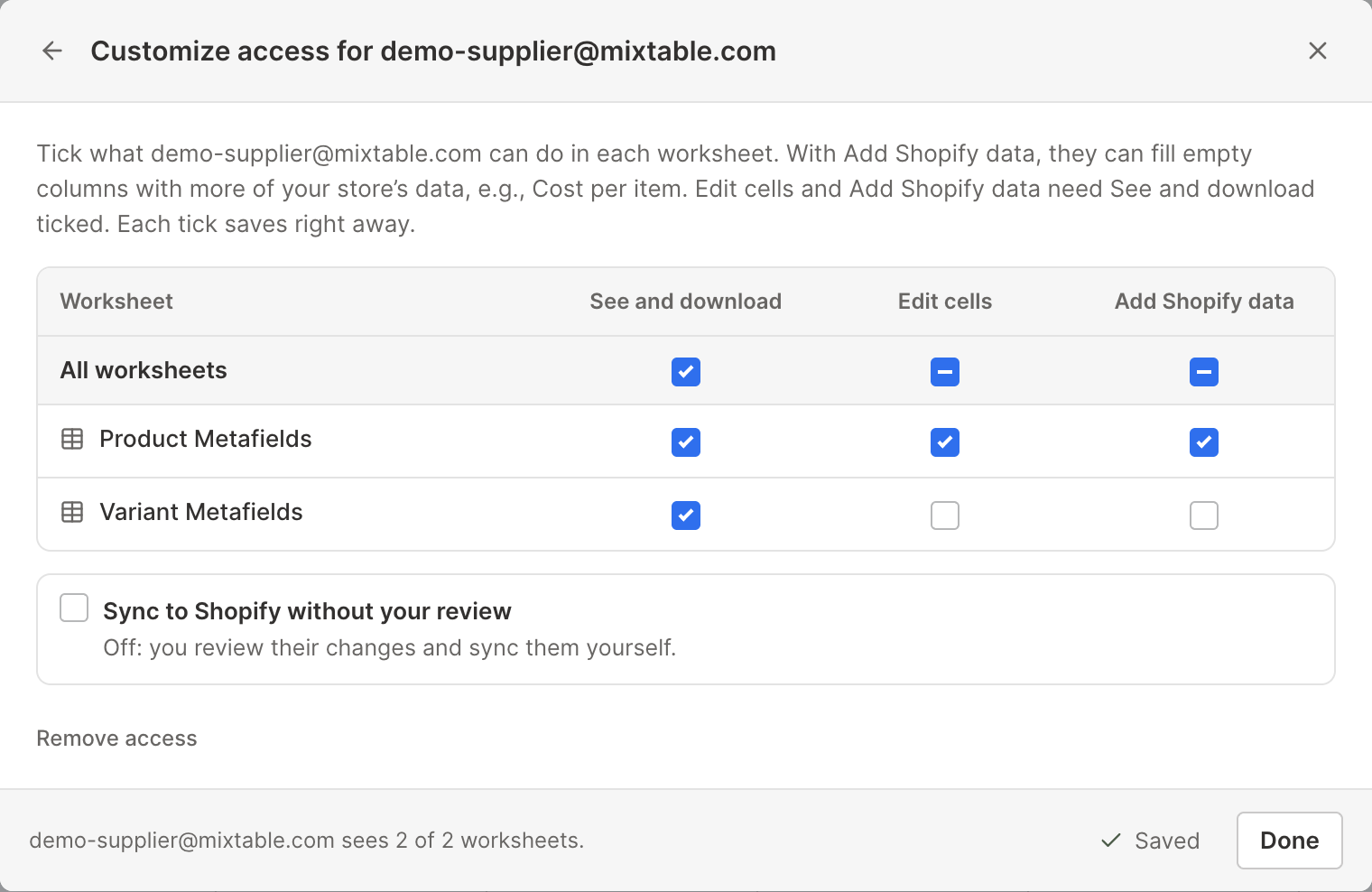Screen dimensions: 1372x892
Task: Click the Worksheet column header
Action: coord(116,302)
